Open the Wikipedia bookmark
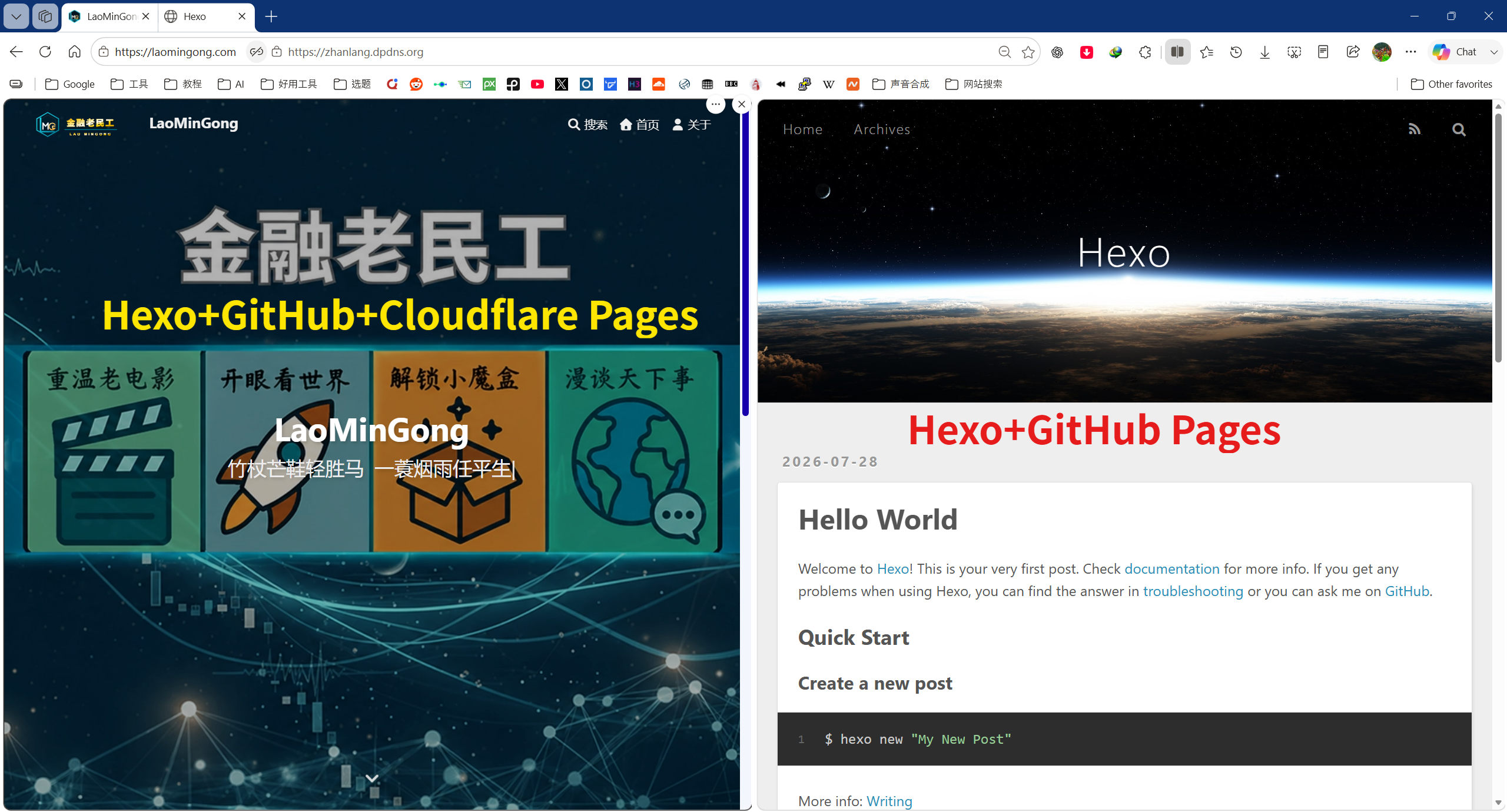1507x812 pixels. click(x=829, y=84)
